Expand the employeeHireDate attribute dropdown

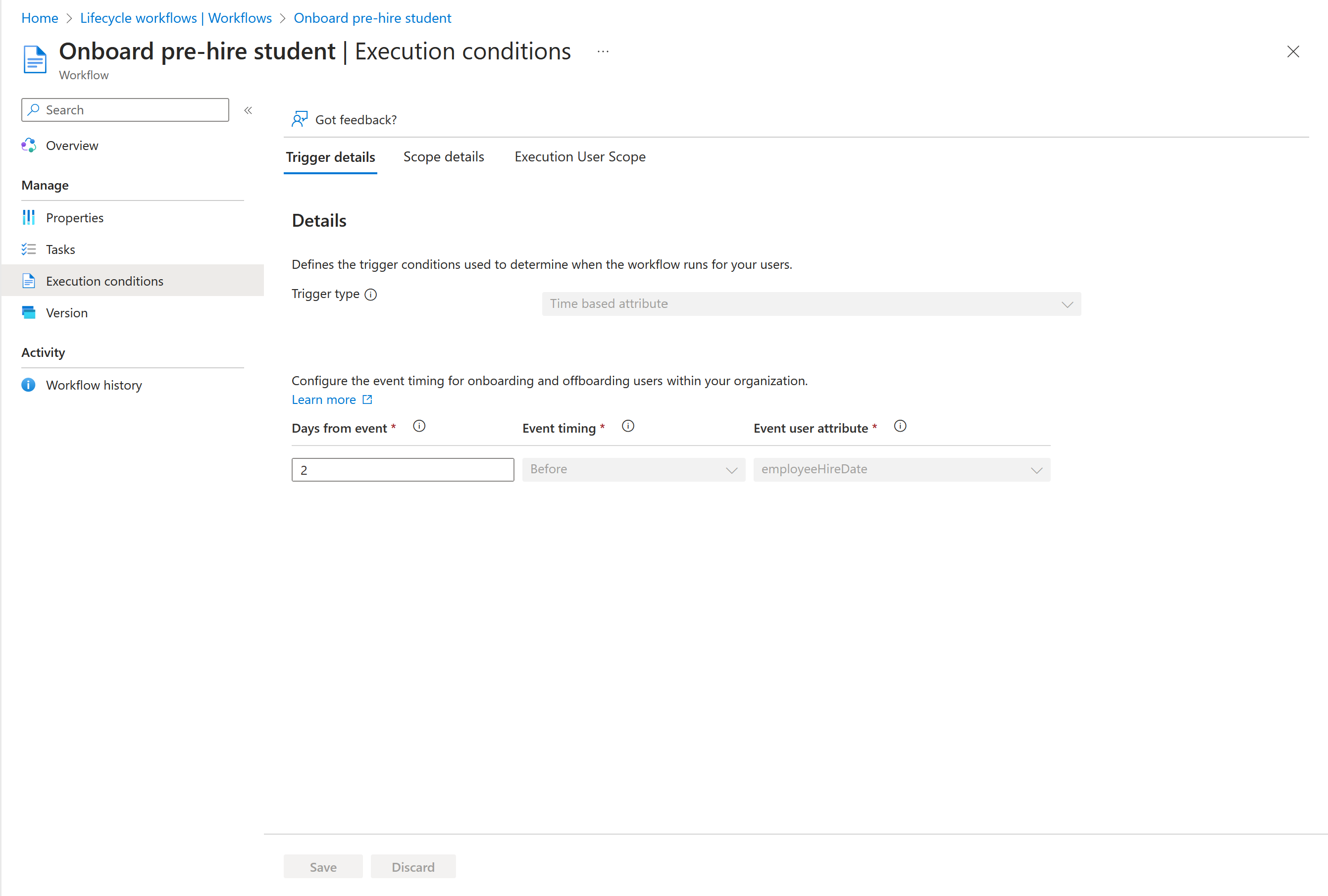[901, 470]
